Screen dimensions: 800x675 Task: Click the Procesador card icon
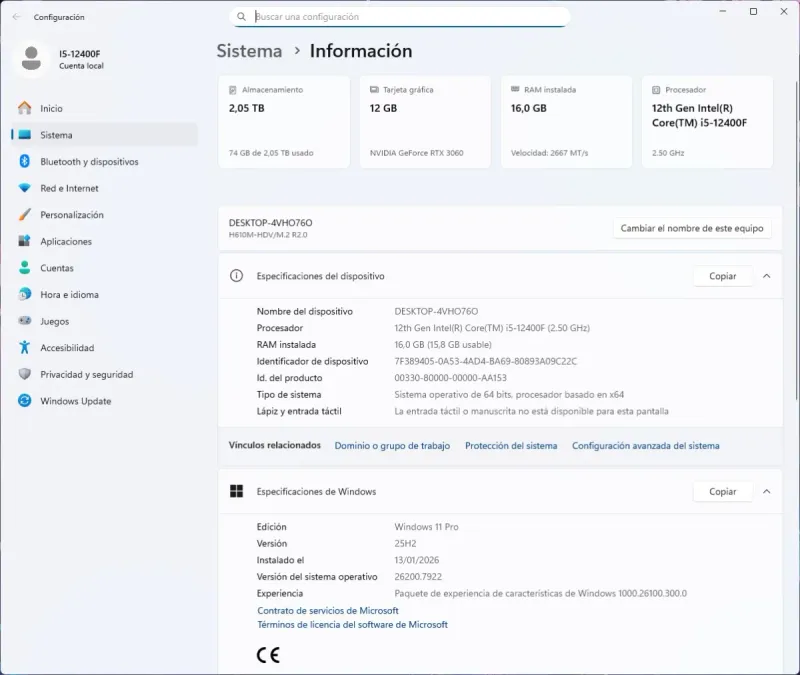pos(656,90)
